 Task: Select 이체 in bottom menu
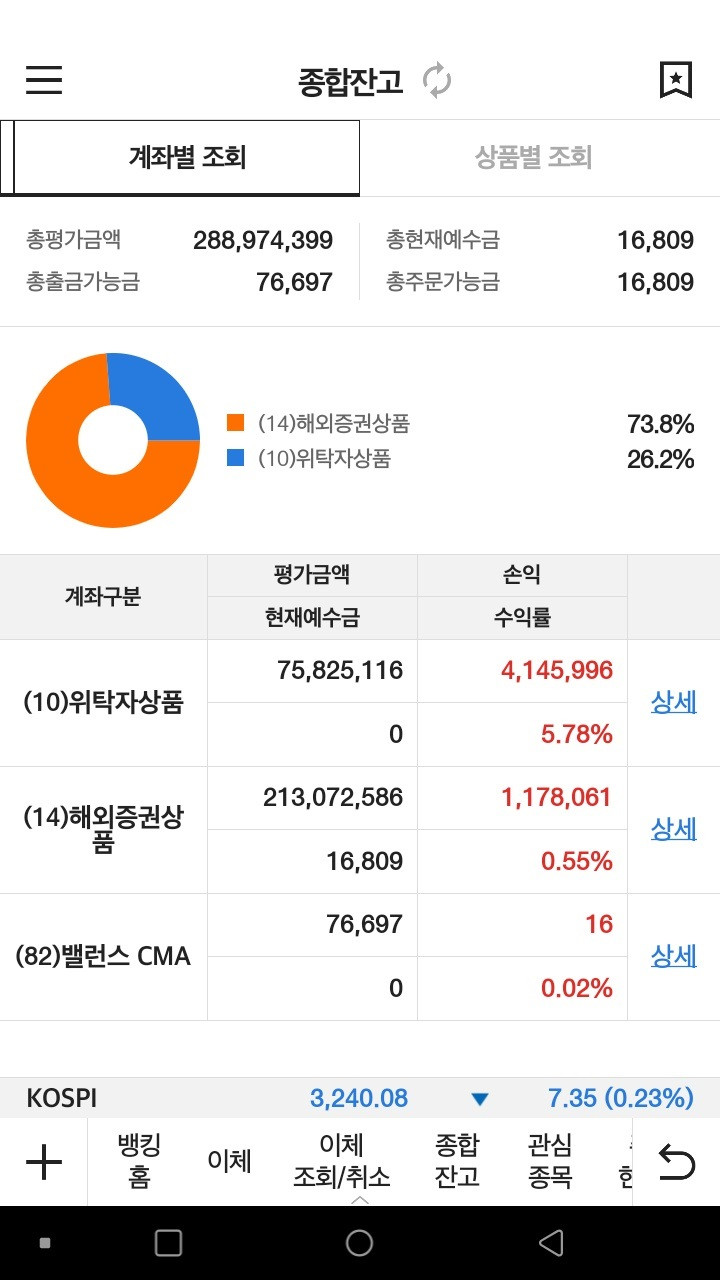(229, 1161)
